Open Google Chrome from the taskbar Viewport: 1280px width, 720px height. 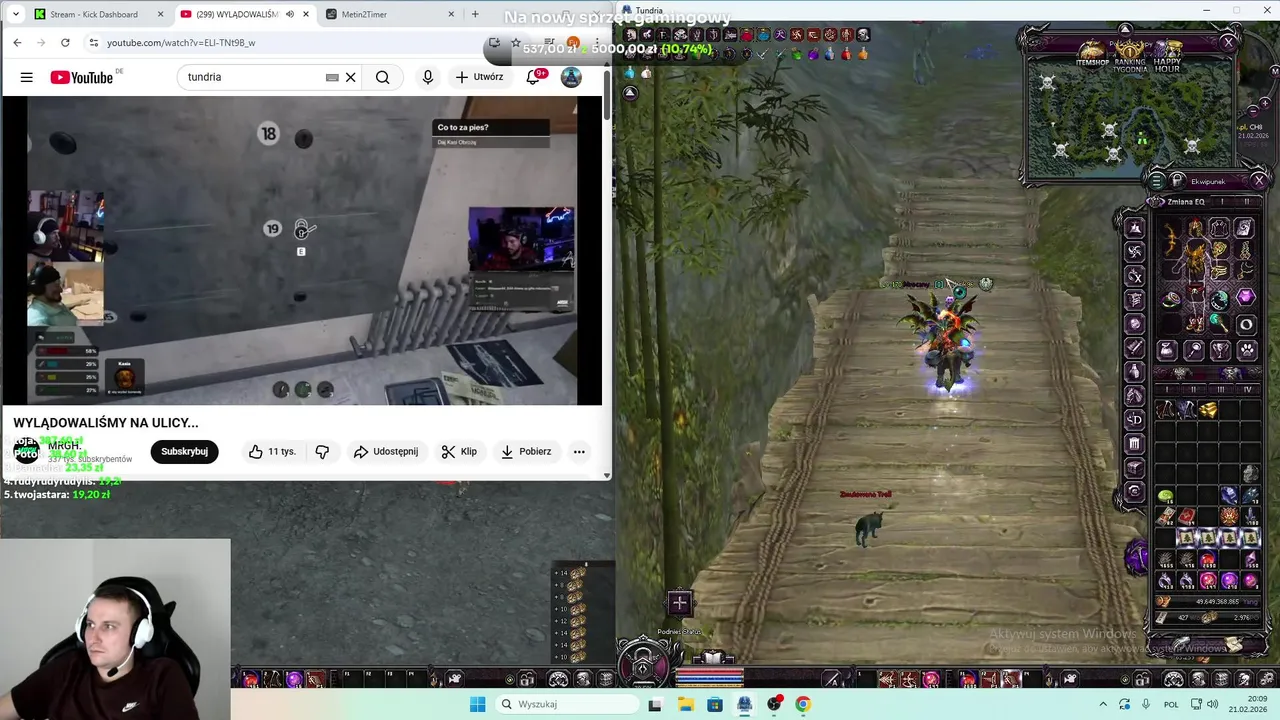tap(803, 704)
